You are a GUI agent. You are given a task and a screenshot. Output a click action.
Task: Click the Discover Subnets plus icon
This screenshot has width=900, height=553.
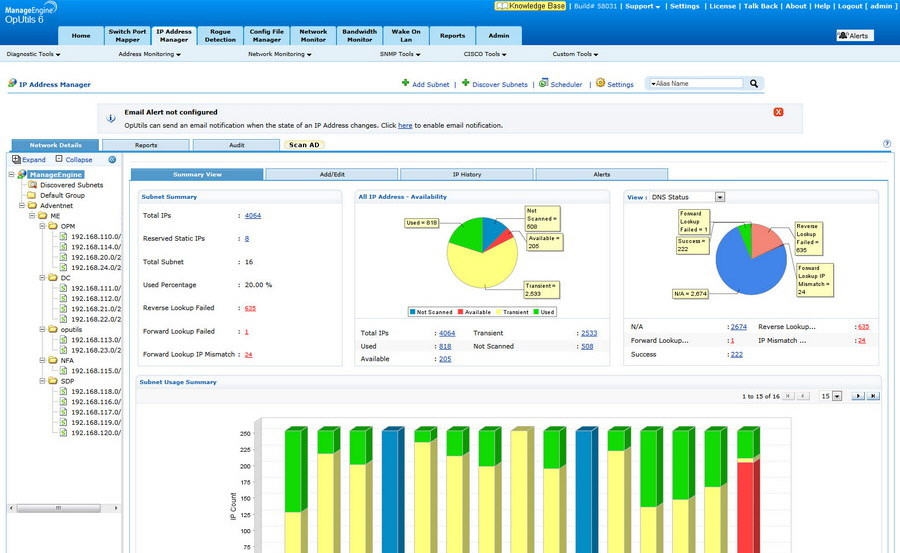(x=465, y=84)
